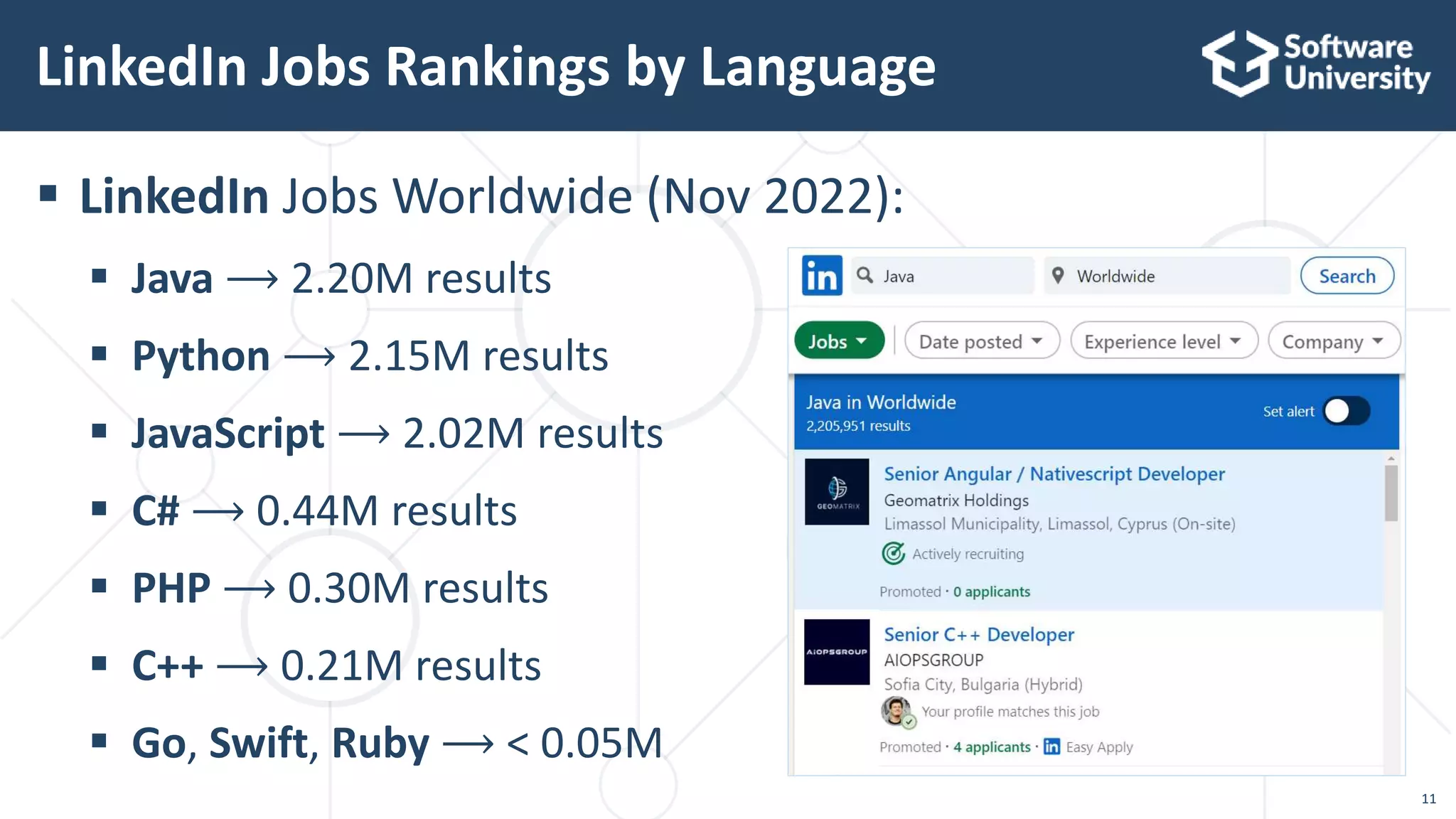Click 'AIOPSGROUP' company name text
Image resolution: width=1456 pixels, height=819 pixels.
[933, 660]
